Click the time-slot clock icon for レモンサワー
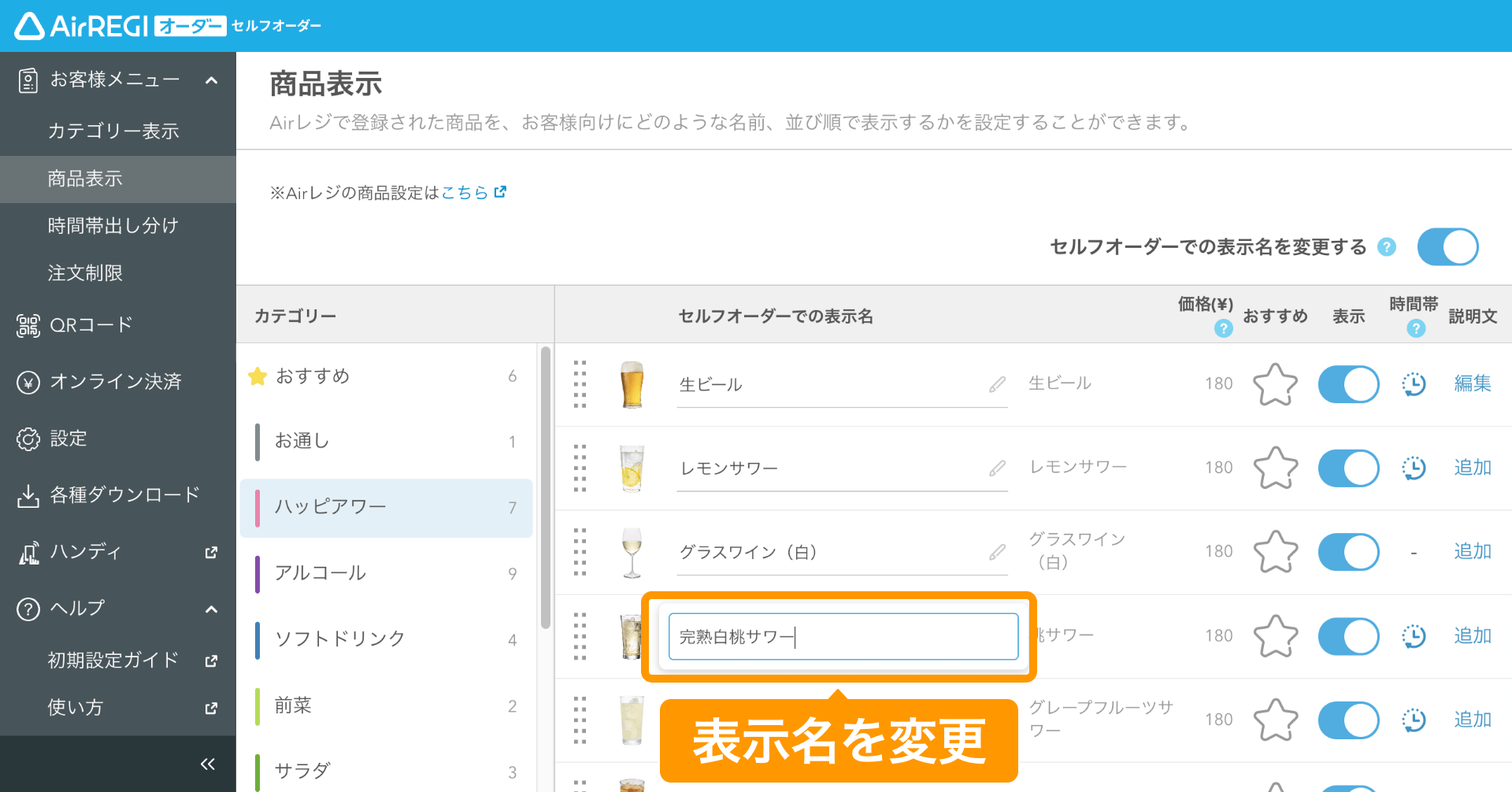The image size is (1512, 792). 1414,468
